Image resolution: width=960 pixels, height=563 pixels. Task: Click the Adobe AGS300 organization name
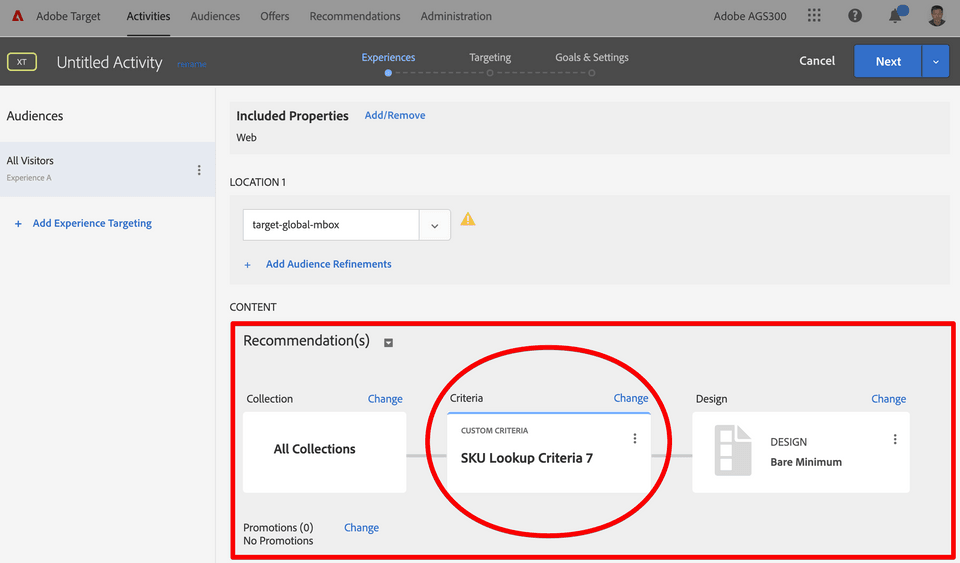[x=750, y=17]
